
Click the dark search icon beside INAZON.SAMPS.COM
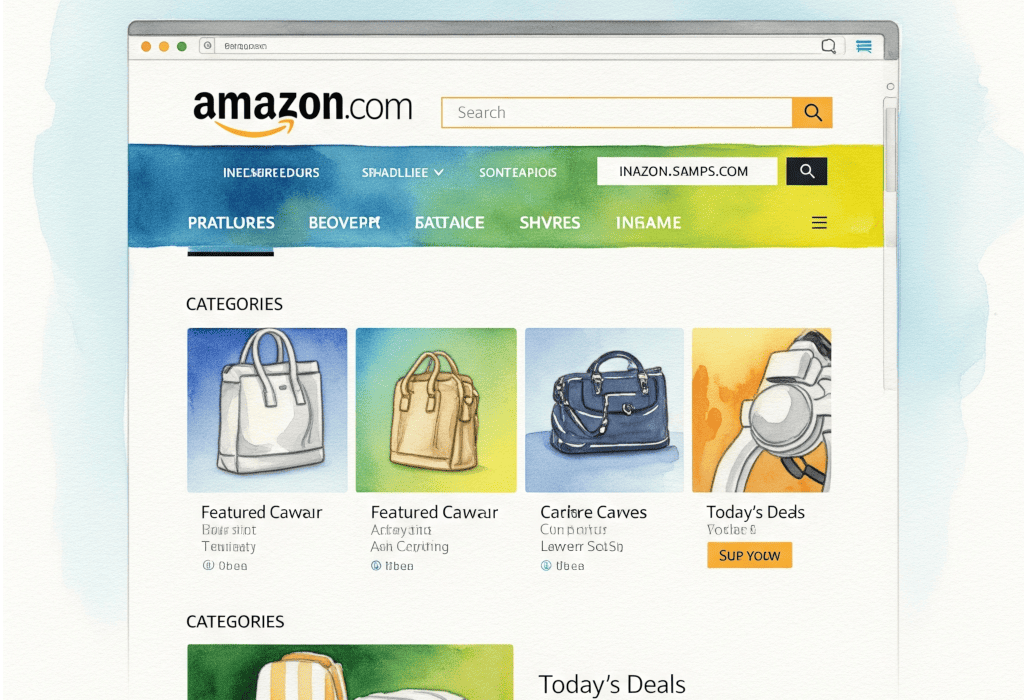tap(807, 171)
